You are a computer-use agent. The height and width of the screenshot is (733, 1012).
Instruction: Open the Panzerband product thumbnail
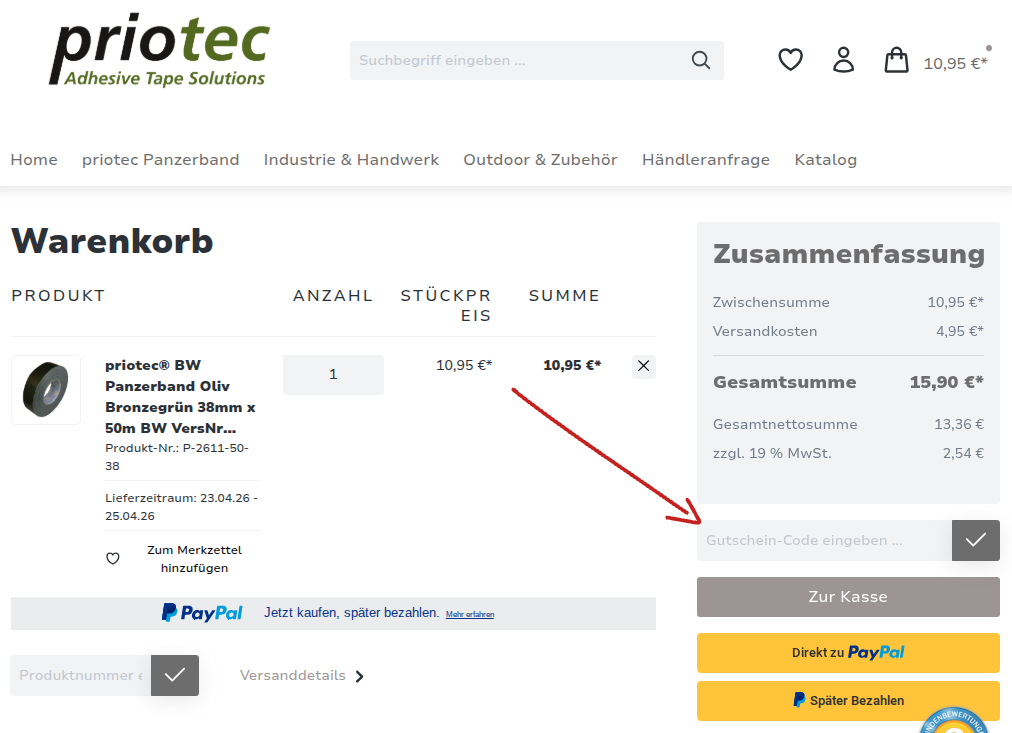coord(46,390)
